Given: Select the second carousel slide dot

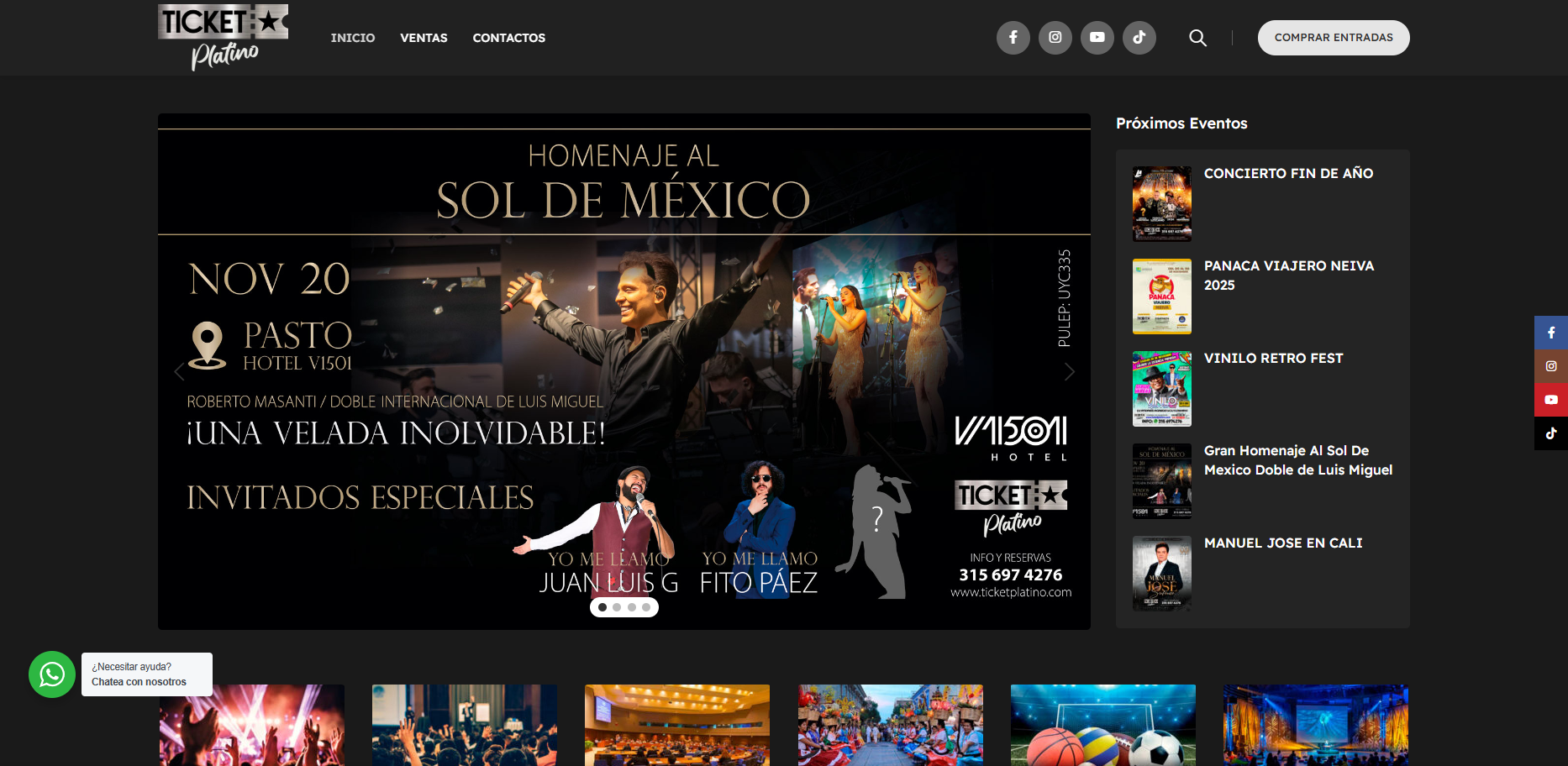Looking at the screenshot, I should pyautogui.click(x=617, y=607).
